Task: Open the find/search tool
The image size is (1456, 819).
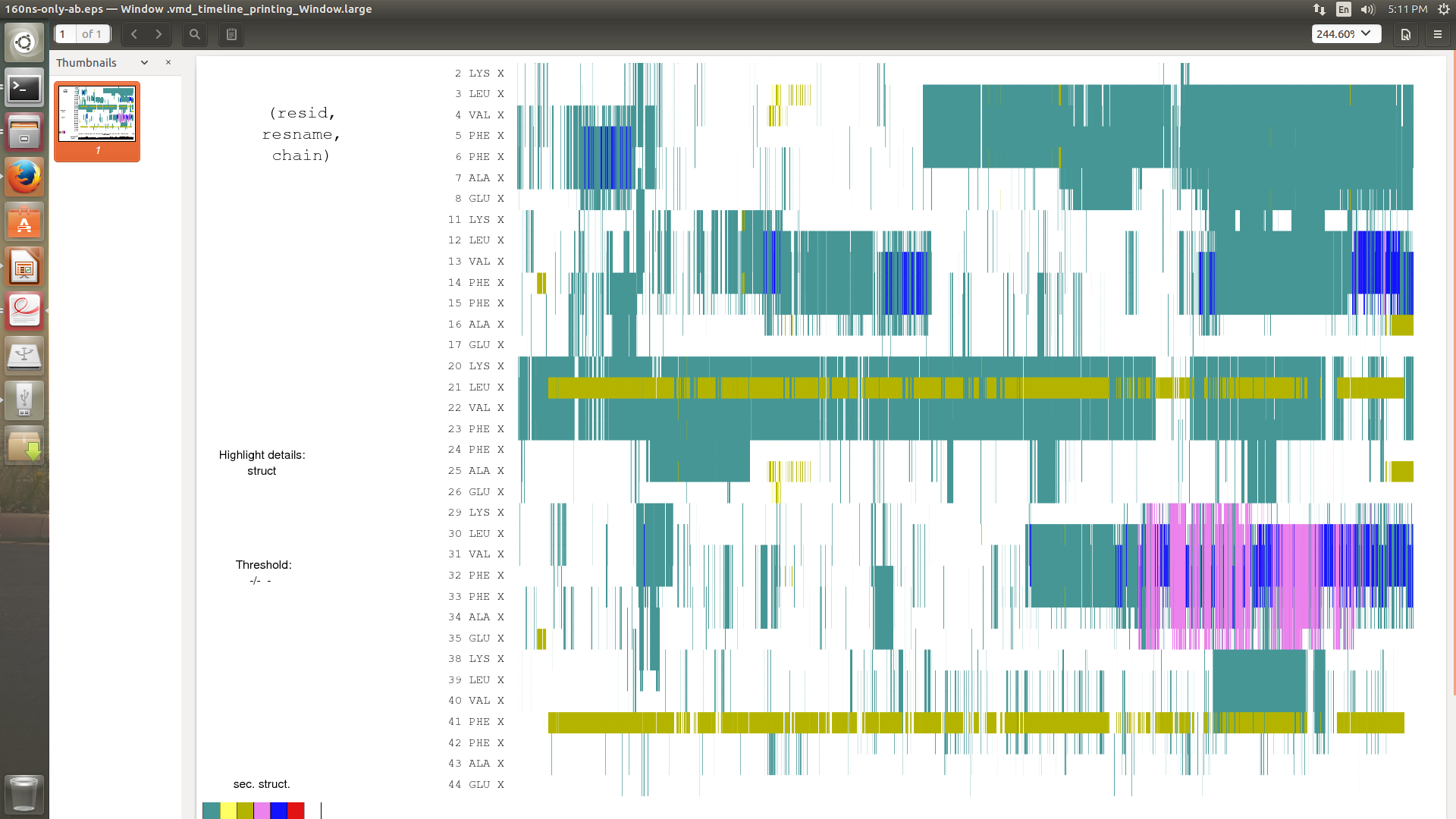Action: (195, 34)
